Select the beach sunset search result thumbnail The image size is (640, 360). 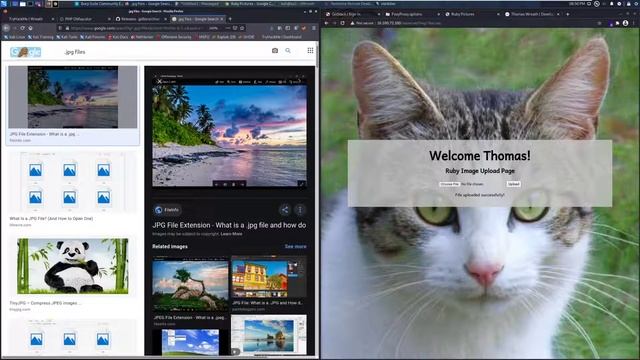pyautogui.click(x=73, y=97)
